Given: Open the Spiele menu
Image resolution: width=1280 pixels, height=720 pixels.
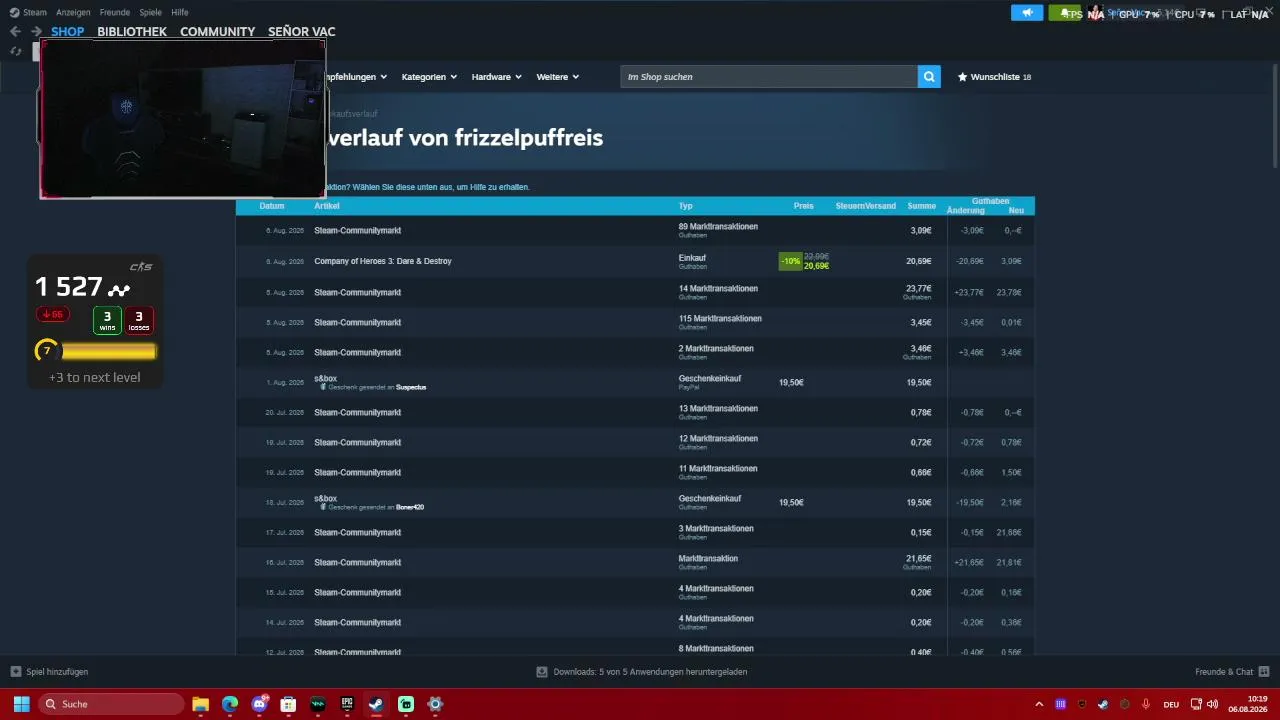Looking at the screenshot, I should point(150,12).
